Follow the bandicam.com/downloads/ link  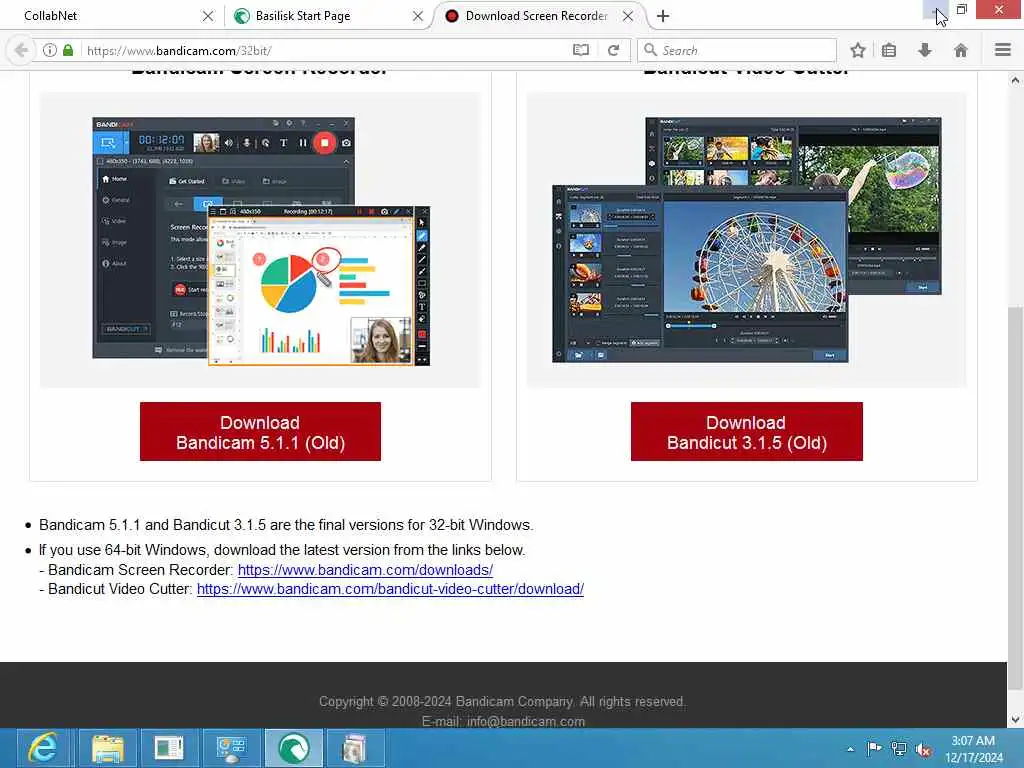point(365,569)
